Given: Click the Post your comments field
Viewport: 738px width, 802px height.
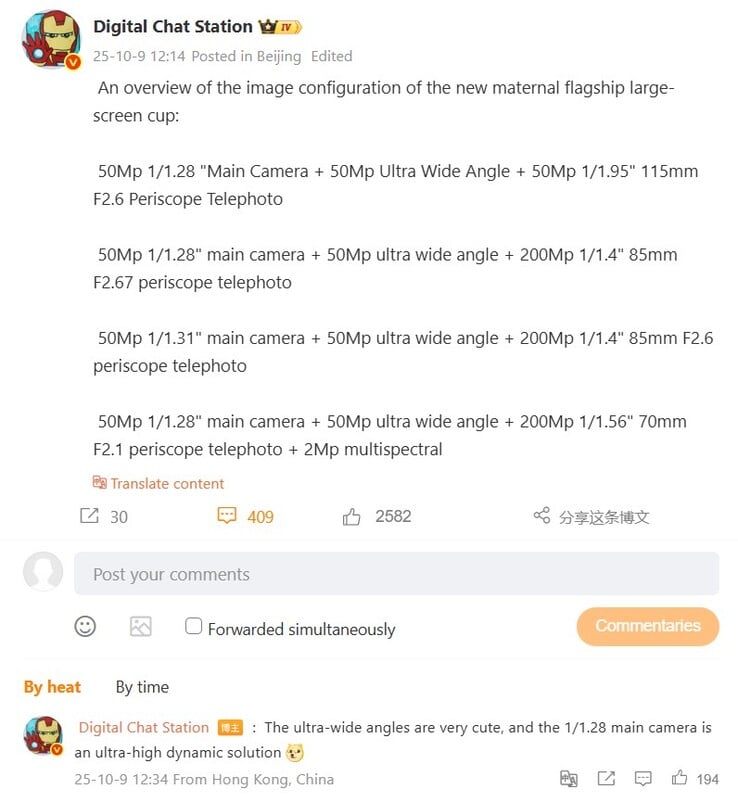Looking at the screenshot, I should [396, 573].
